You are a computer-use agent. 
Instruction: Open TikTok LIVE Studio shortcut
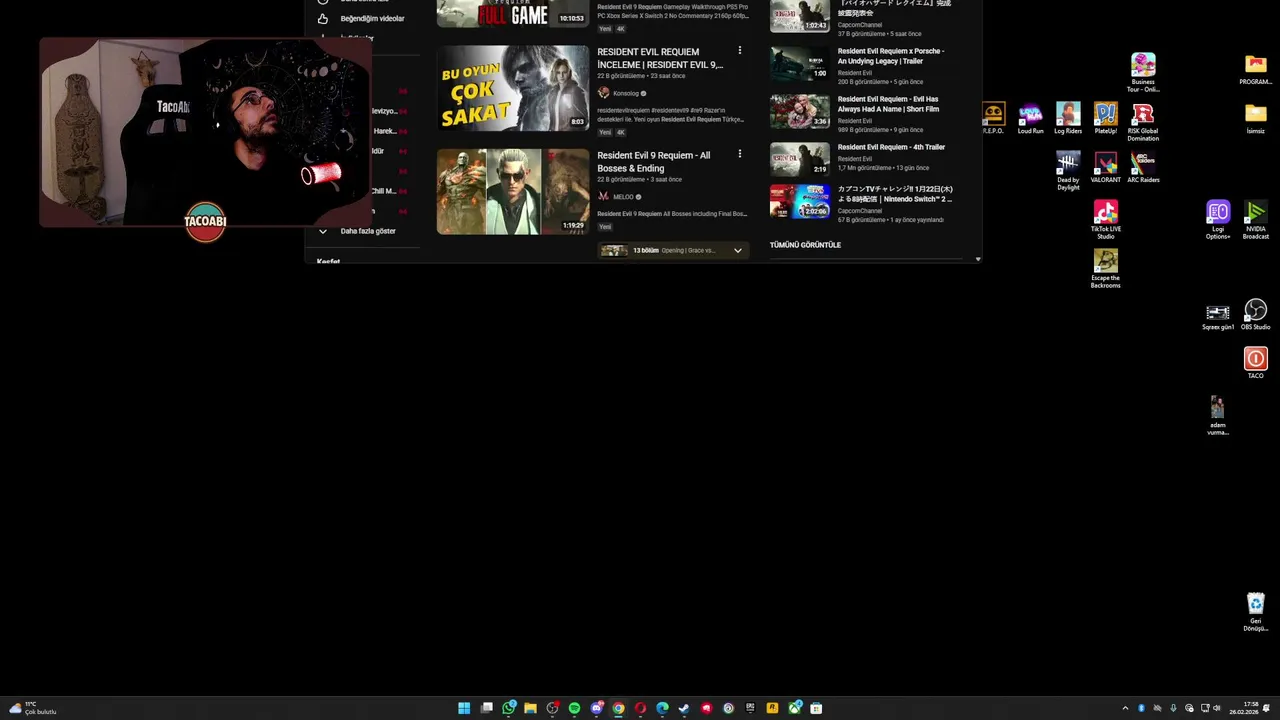tap(1105, 220)
